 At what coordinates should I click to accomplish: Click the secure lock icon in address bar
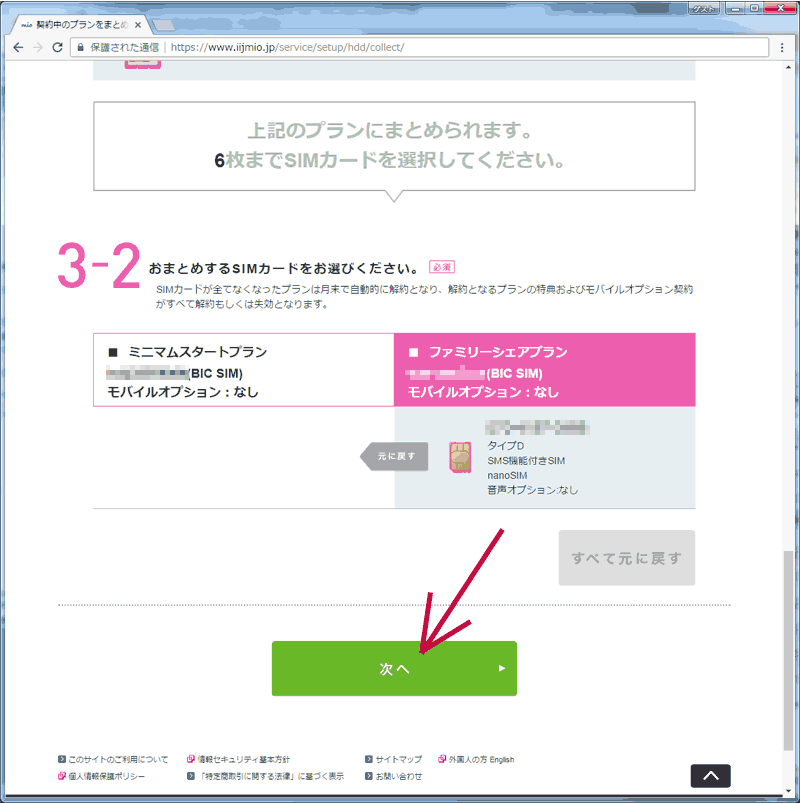80,47
